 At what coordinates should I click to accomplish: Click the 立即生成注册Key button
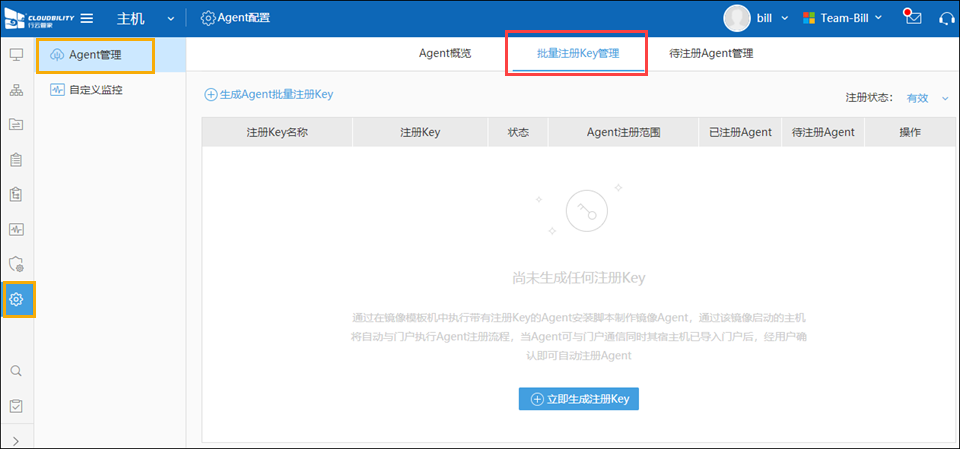[579, 399]
